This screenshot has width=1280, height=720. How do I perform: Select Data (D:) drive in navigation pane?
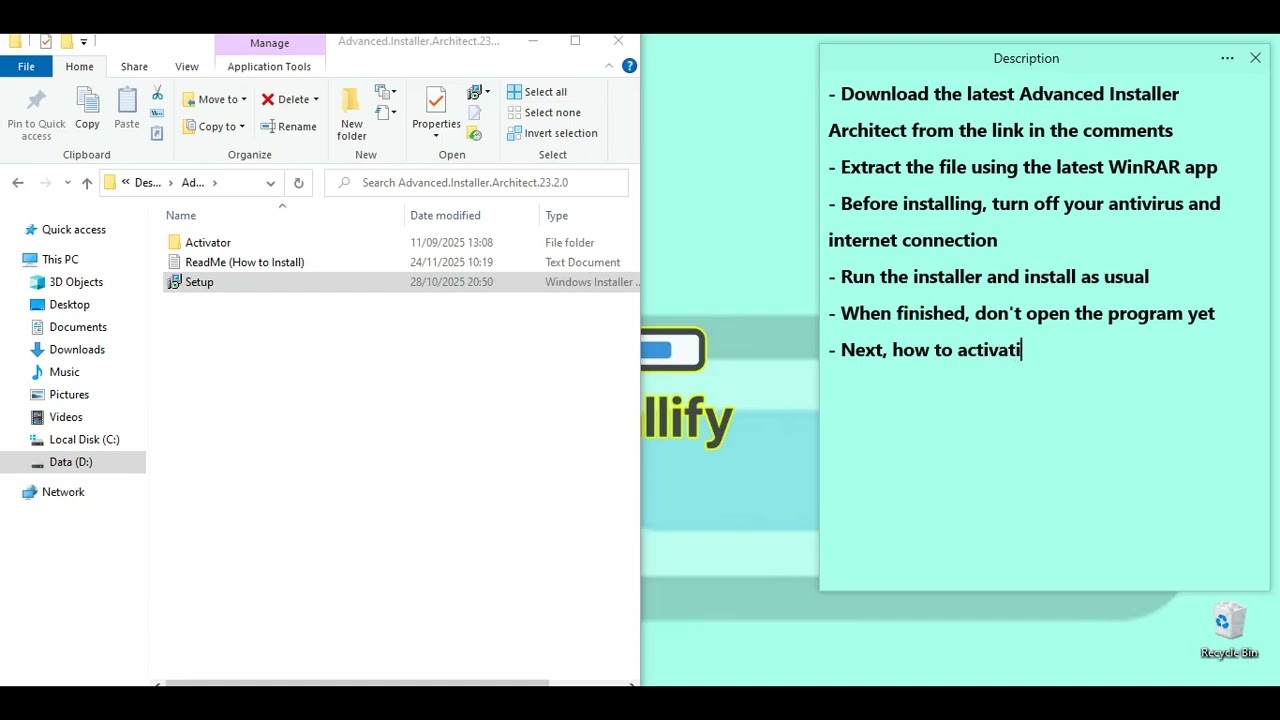(x=73, y=462)
